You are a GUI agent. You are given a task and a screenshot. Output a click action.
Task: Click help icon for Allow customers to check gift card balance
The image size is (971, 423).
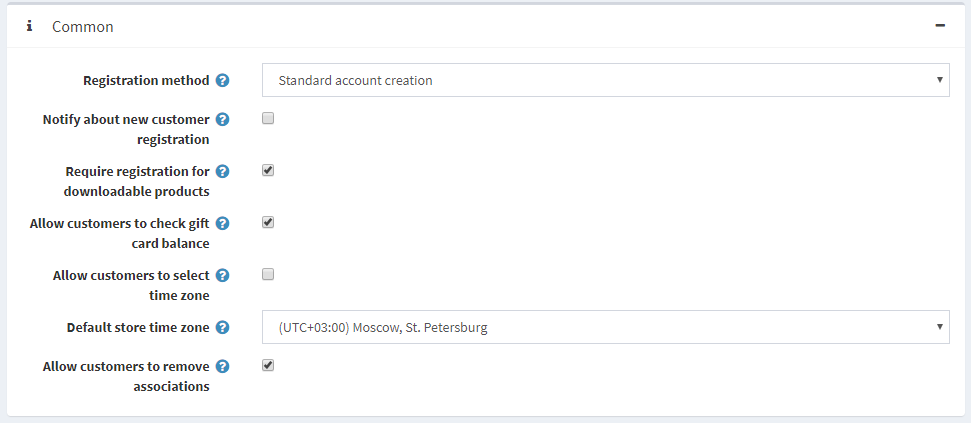[222, 223]
